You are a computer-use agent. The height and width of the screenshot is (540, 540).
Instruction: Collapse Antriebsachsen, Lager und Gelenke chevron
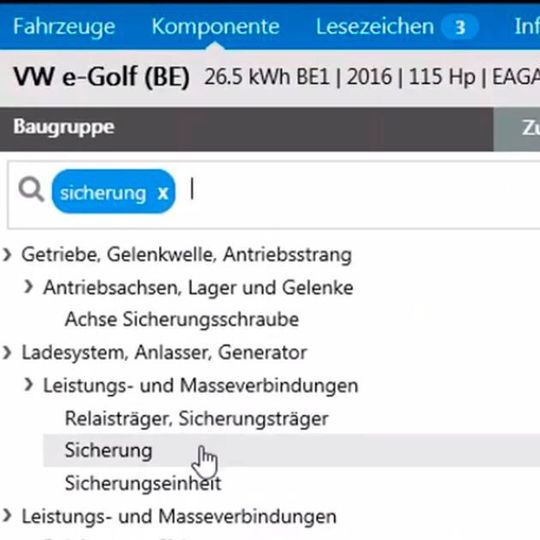[x=29, y=287]
